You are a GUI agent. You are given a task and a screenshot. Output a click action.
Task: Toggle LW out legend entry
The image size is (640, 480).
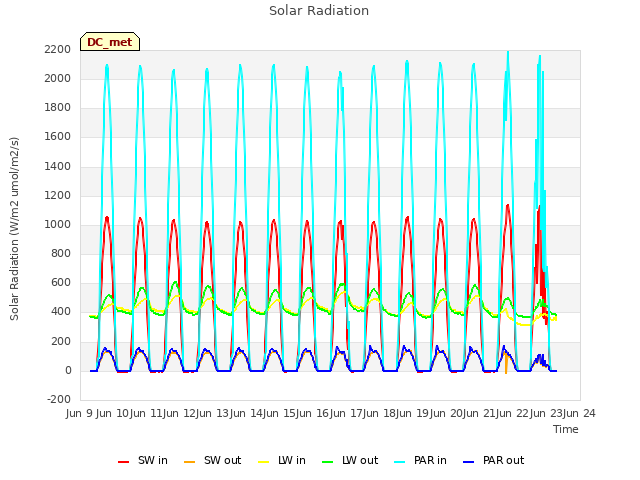click(350, 460)
